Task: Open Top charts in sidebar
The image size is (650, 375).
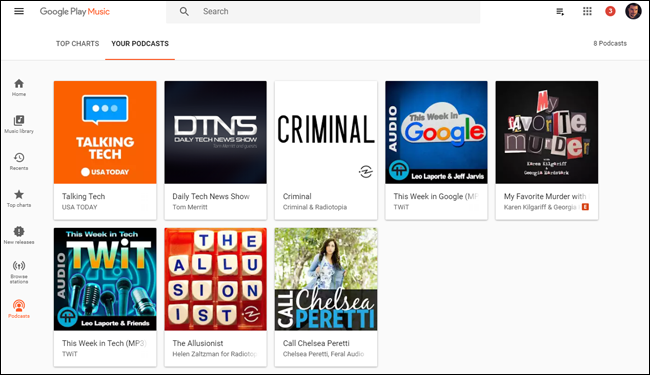Action: click(x=19, y=198)
